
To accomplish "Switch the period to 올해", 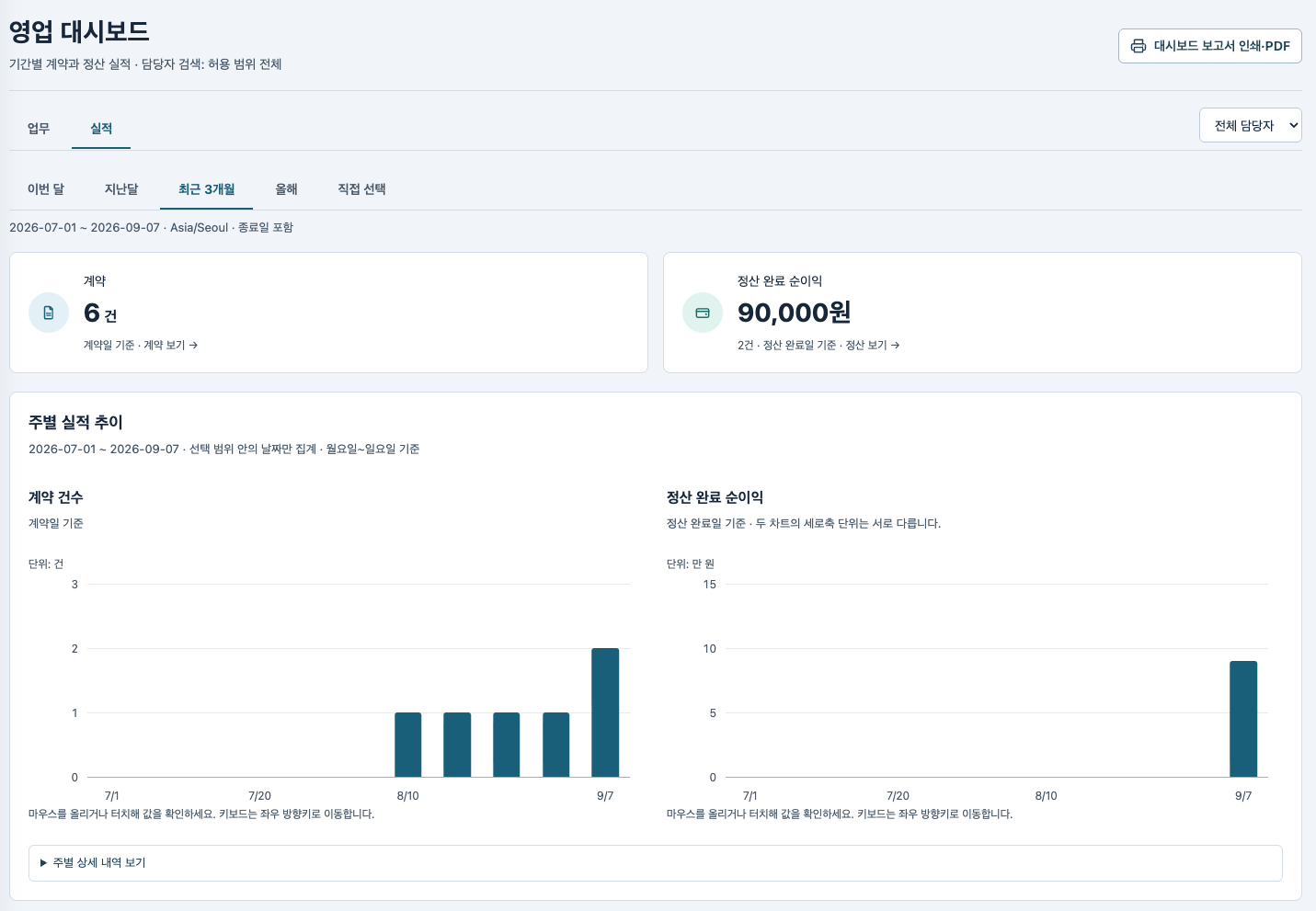I will [287, 189].
